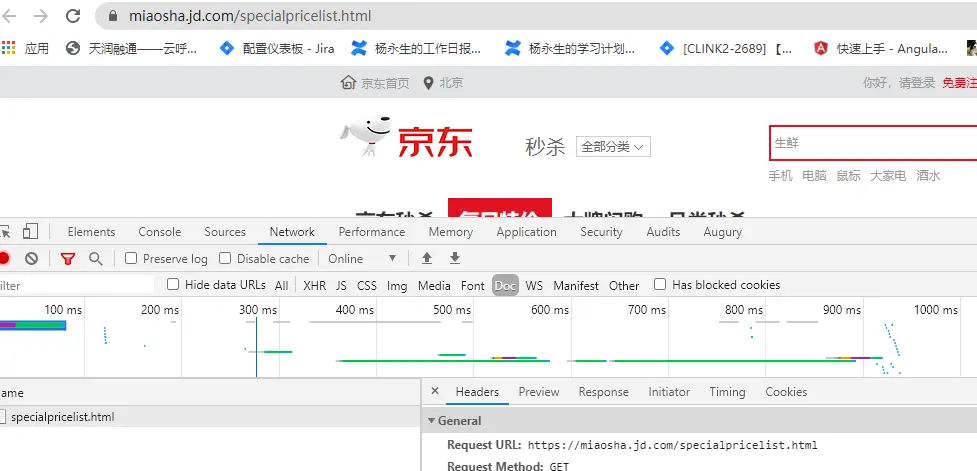Viewport: 977px width, 471px height.
Task: Enable Preserve log checkbox
Action: (x=131, y=259)
